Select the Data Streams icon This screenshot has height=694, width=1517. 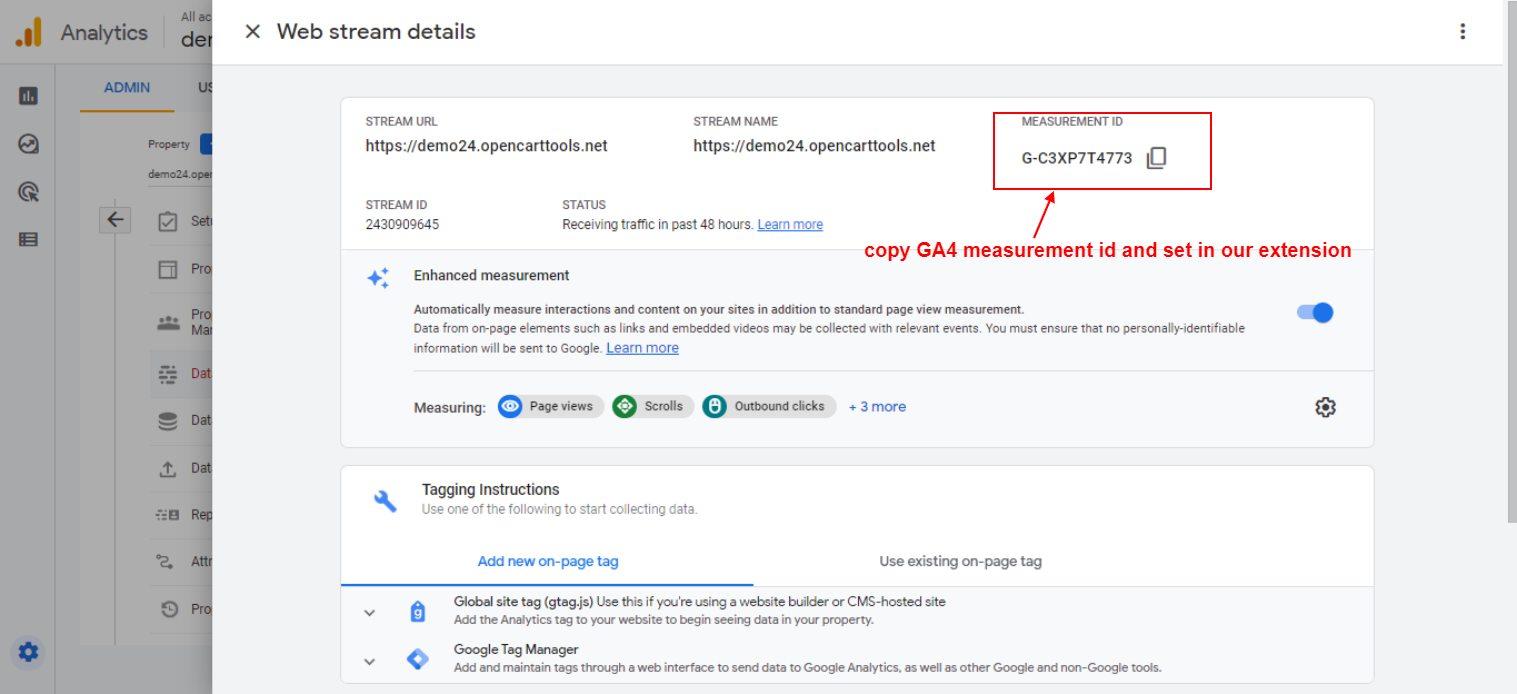(x=168, y=374)
